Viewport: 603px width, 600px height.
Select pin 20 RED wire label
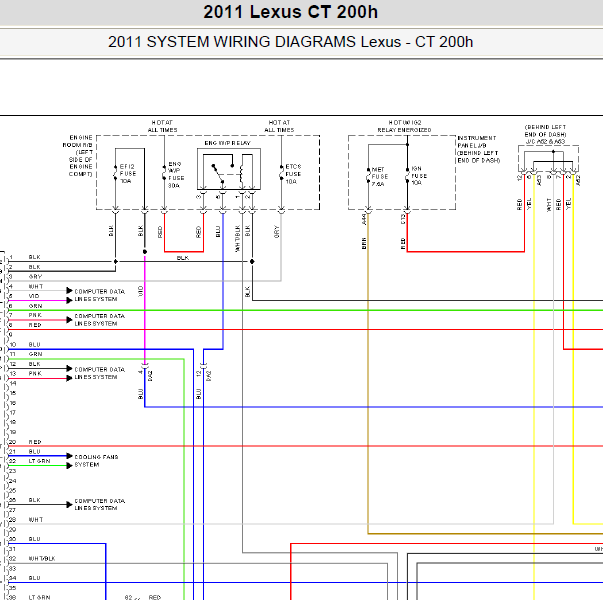click(35, 442)
